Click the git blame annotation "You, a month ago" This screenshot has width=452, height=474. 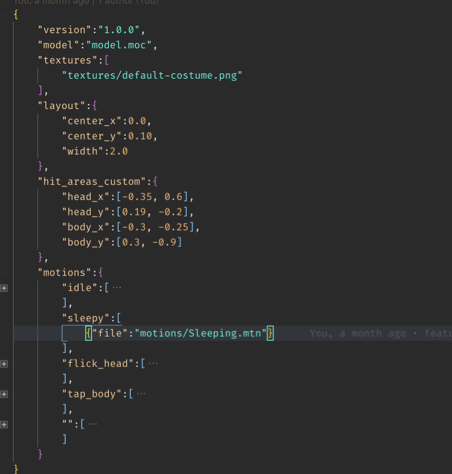pos(358,333)
